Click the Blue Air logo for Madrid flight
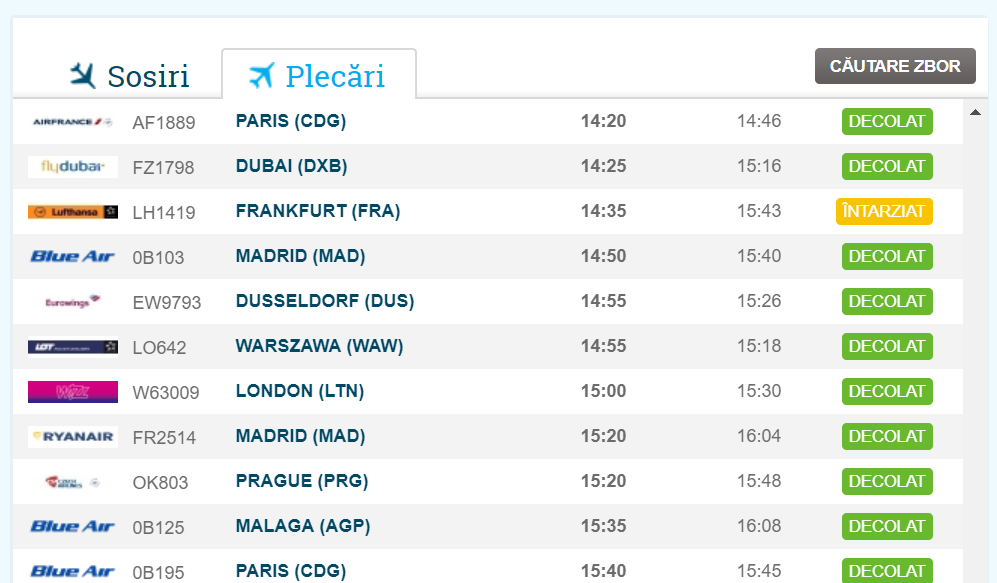The width and height of the screenshot is (997, 583). coord(72,257)
